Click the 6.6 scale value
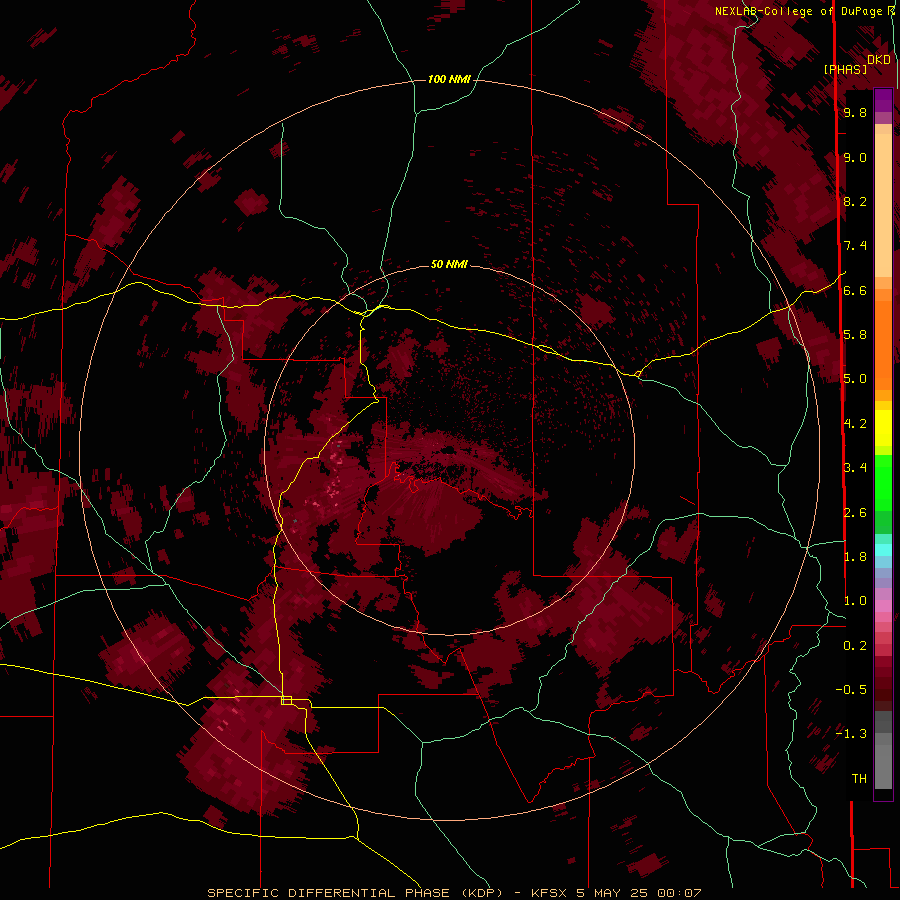900x900 pixels. pos(855,290)
